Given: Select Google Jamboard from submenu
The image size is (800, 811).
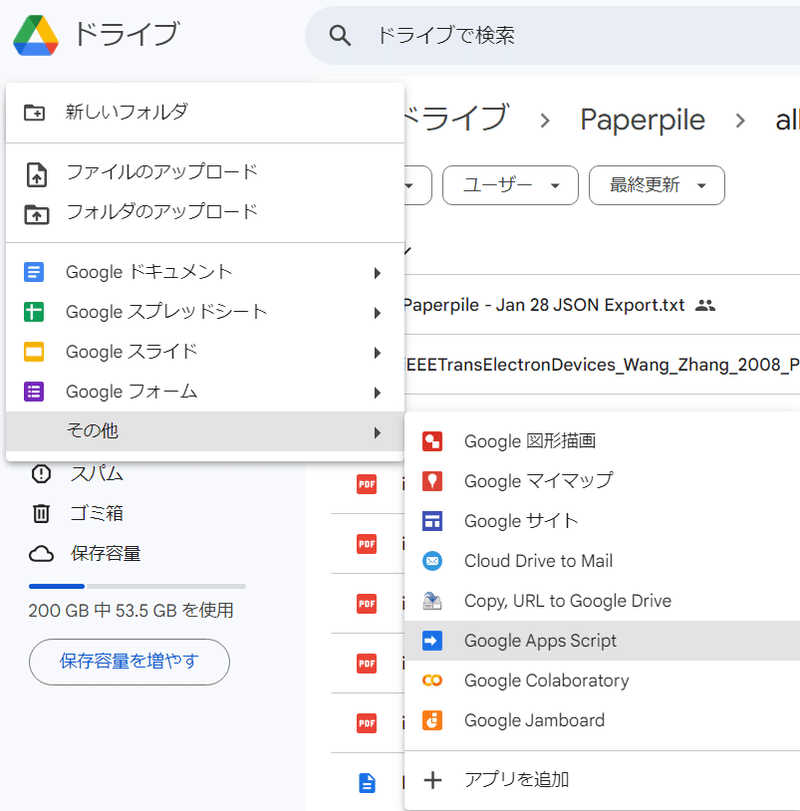Looking at the screenshot, I should pos(602,720).
